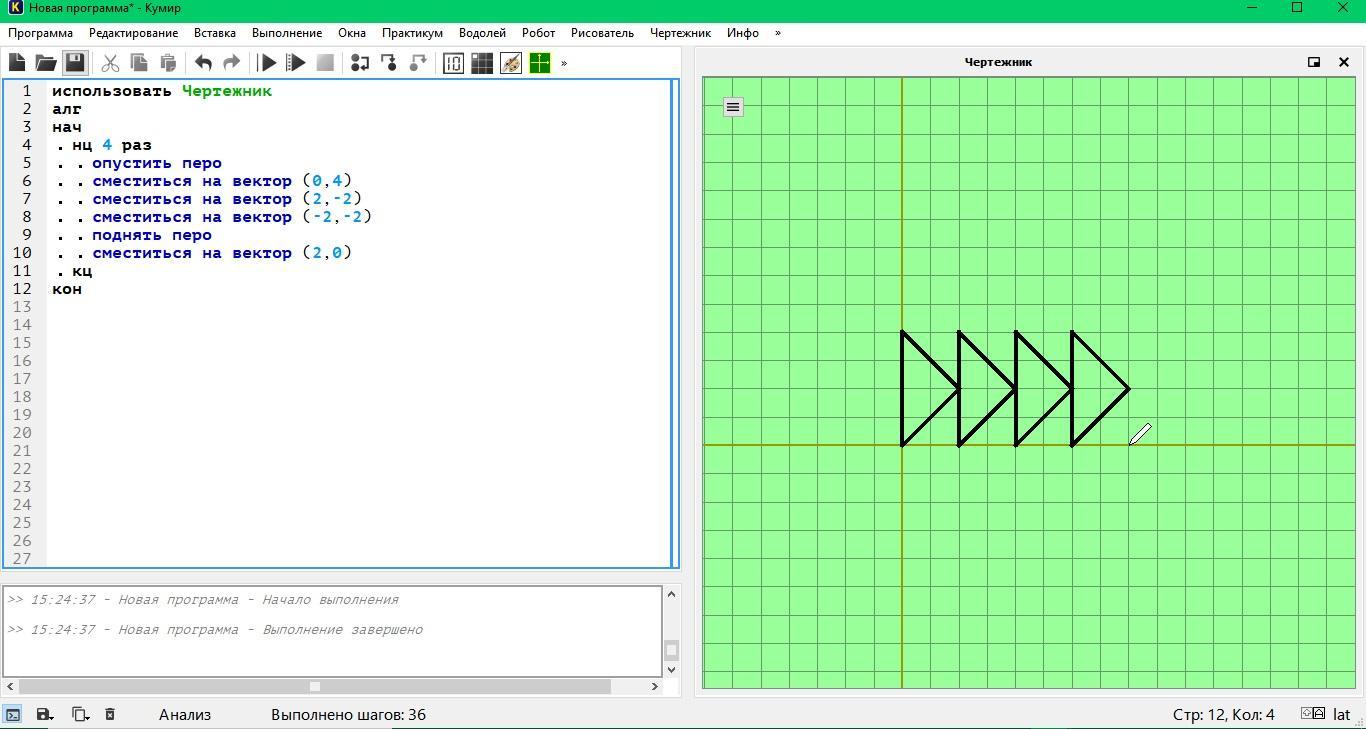
Task: Run the program in blind mode
Action: coord(296,63)
